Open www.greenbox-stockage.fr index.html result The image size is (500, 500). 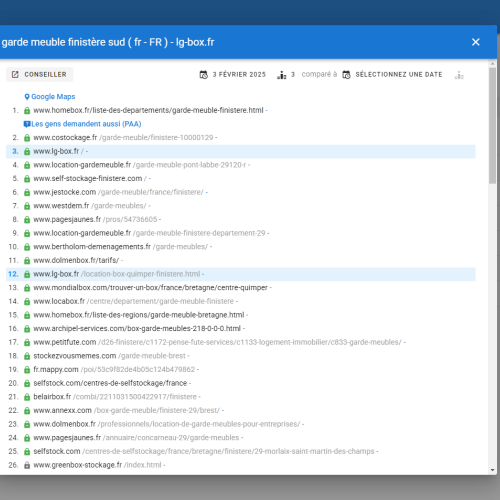(x=97, y=465)
